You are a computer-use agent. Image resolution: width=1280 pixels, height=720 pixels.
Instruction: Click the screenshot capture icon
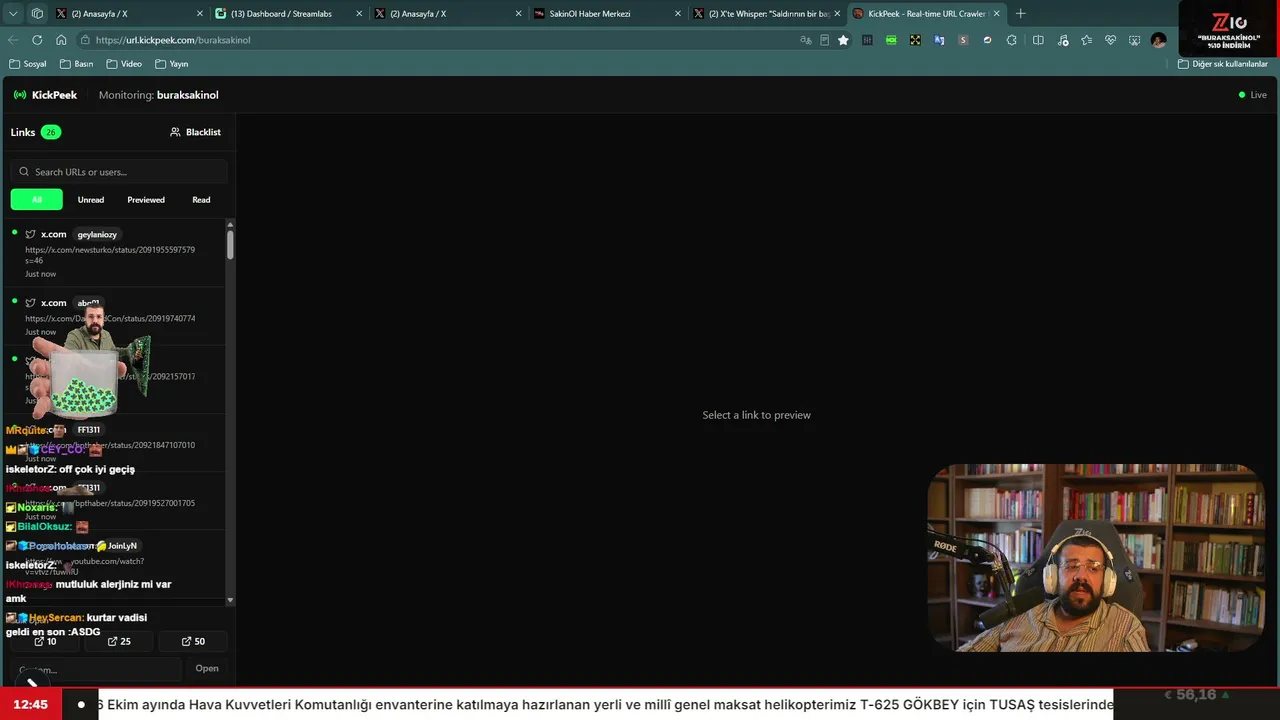[x=1134, y=40]
